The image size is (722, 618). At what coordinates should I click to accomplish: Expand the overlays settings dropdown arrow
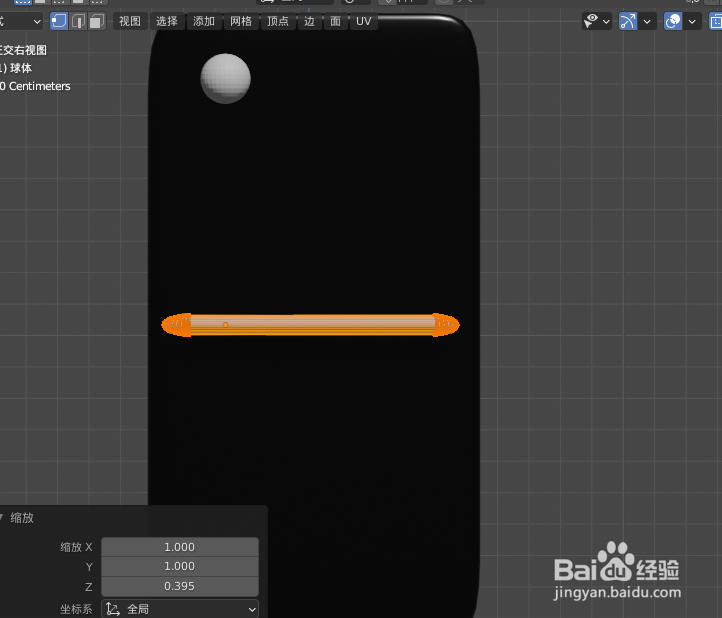point(692,22)
